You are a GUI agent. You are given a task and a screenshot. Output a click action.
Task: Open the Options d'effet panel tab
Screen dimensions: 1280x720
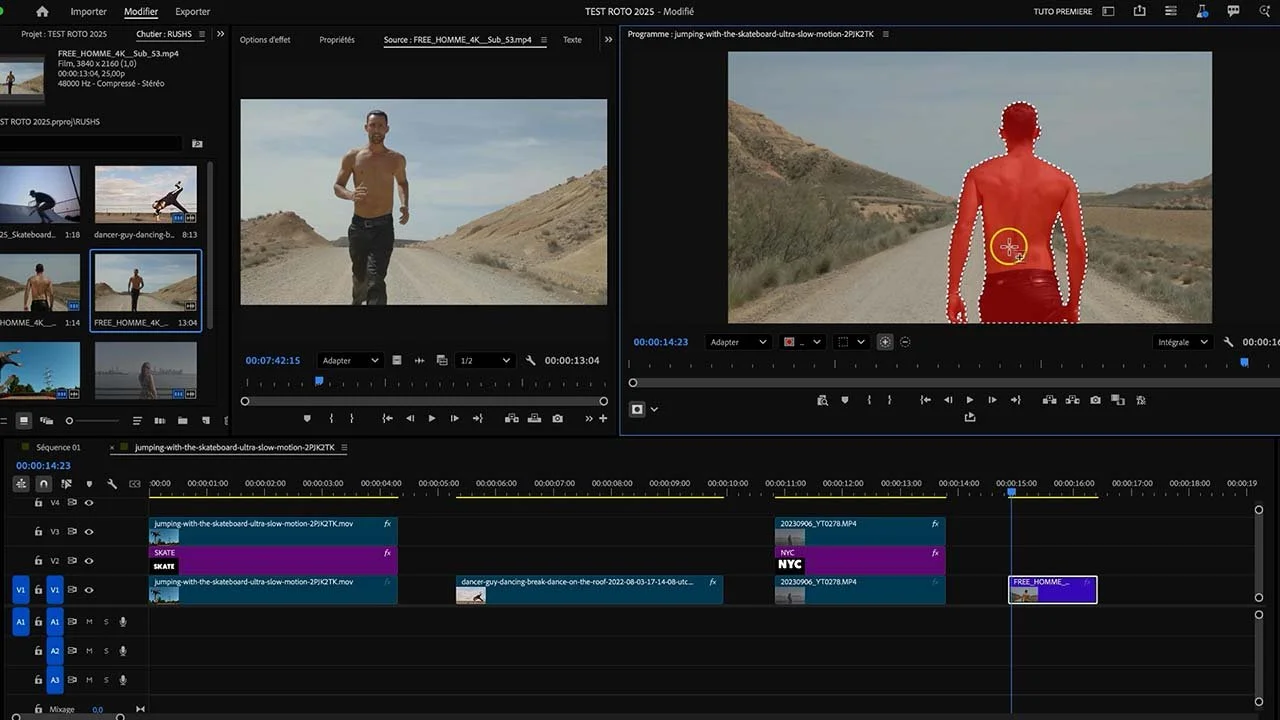coord(265,40)
